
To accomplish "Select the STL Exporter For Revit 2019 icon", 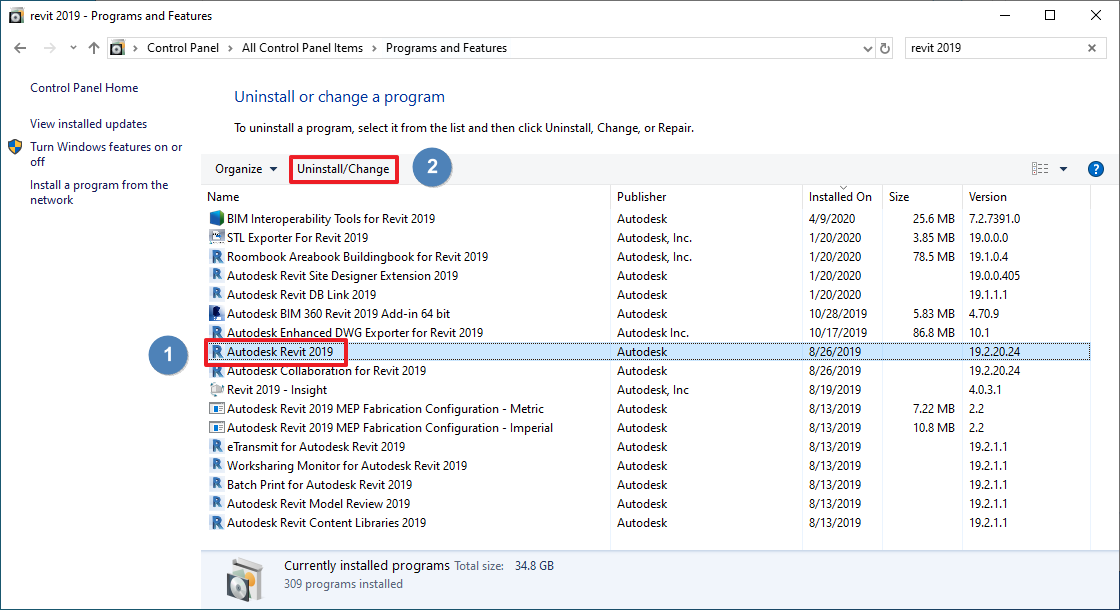I will (216, 237).
